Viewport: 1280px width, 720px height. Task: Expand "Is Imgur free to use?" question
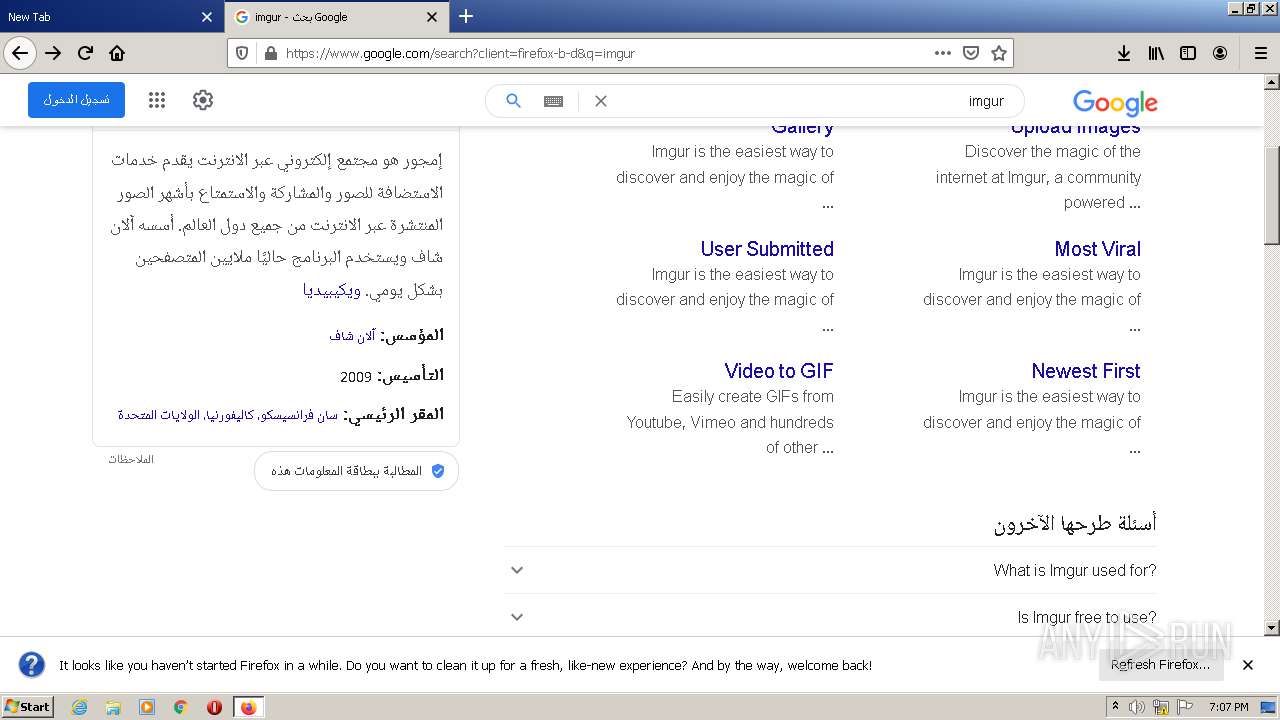(517, 617)
